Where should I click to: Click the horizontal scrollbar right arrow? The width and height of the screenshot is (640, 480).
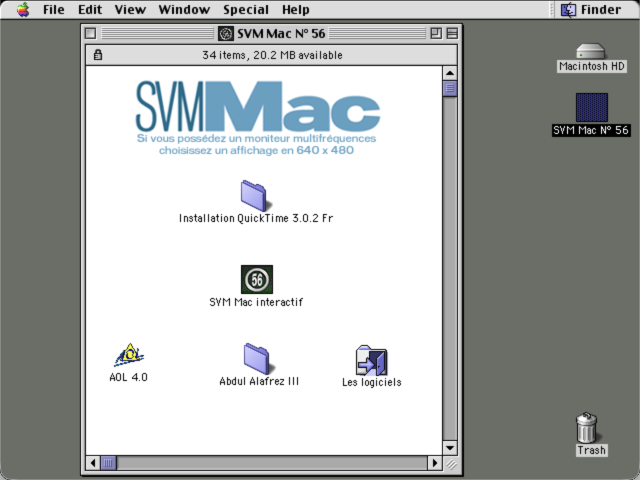pos(435,463)
